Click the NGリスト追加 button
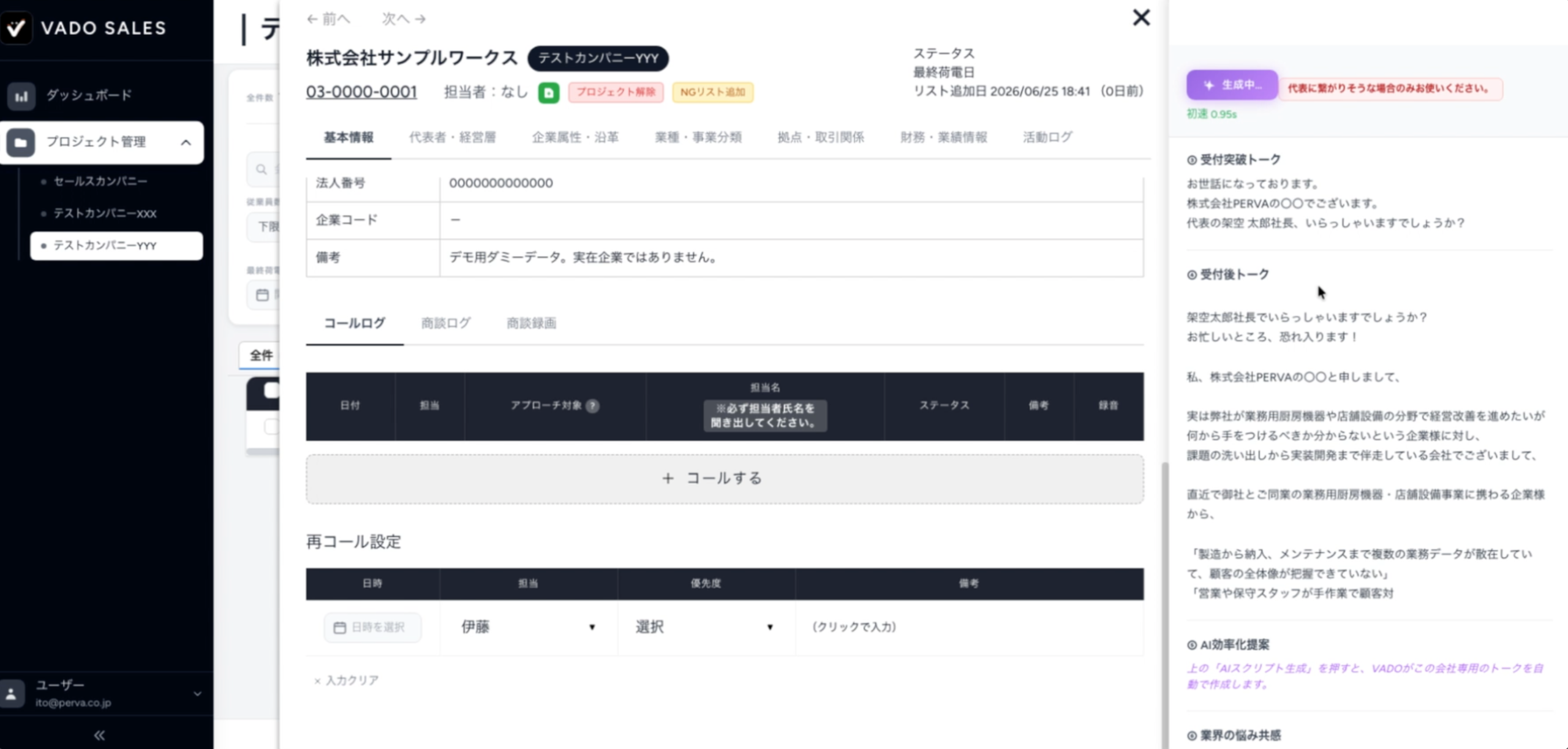This screenshot has height=749, width=1568. (712, 92)
